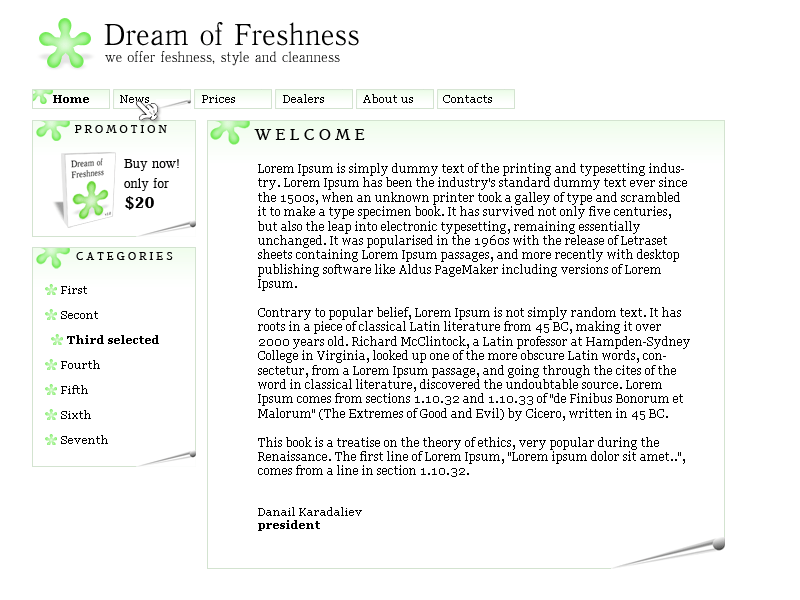Click the flower icon beside Welcome heading
800x600 pixels.
230,132
